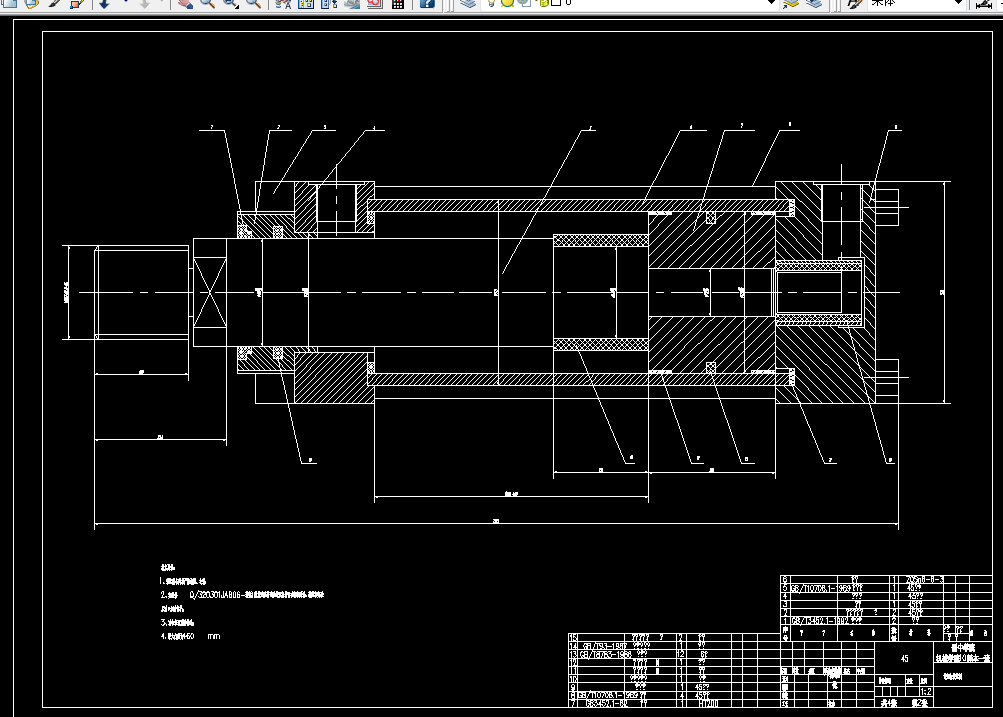The width and height of the screenshot is (1003, 717).
Task: Open the Help question mark icon
Action: coord(427,3)
